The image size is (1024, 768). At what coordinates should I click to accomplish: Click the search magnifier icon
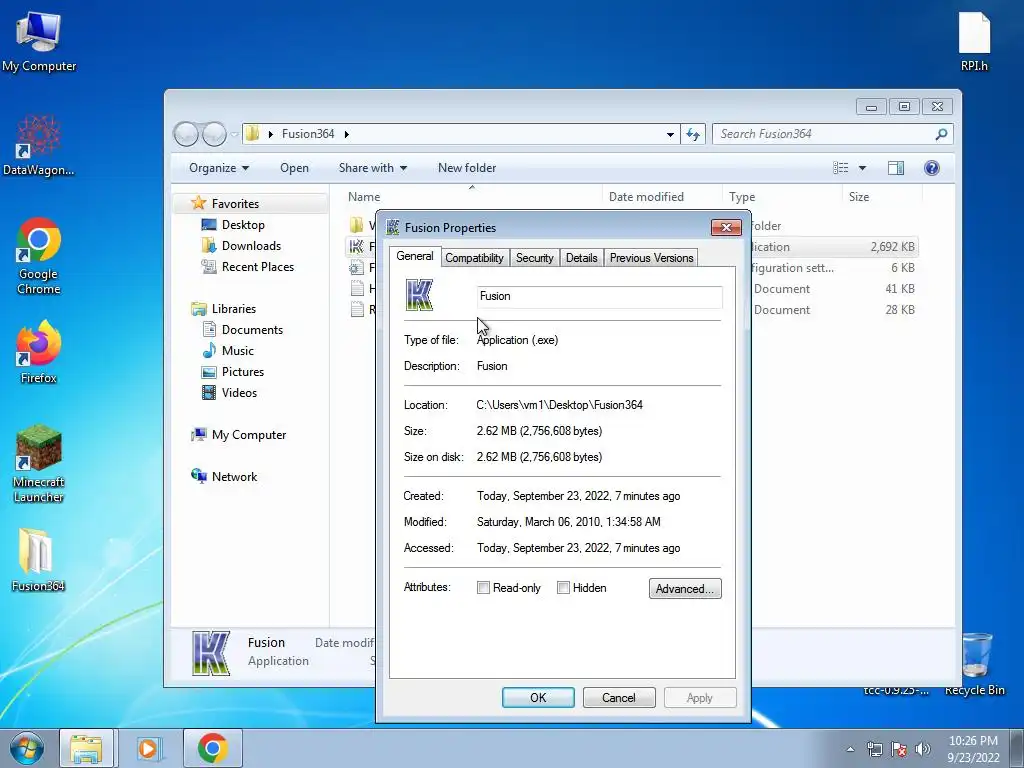(x=941, y=134)
